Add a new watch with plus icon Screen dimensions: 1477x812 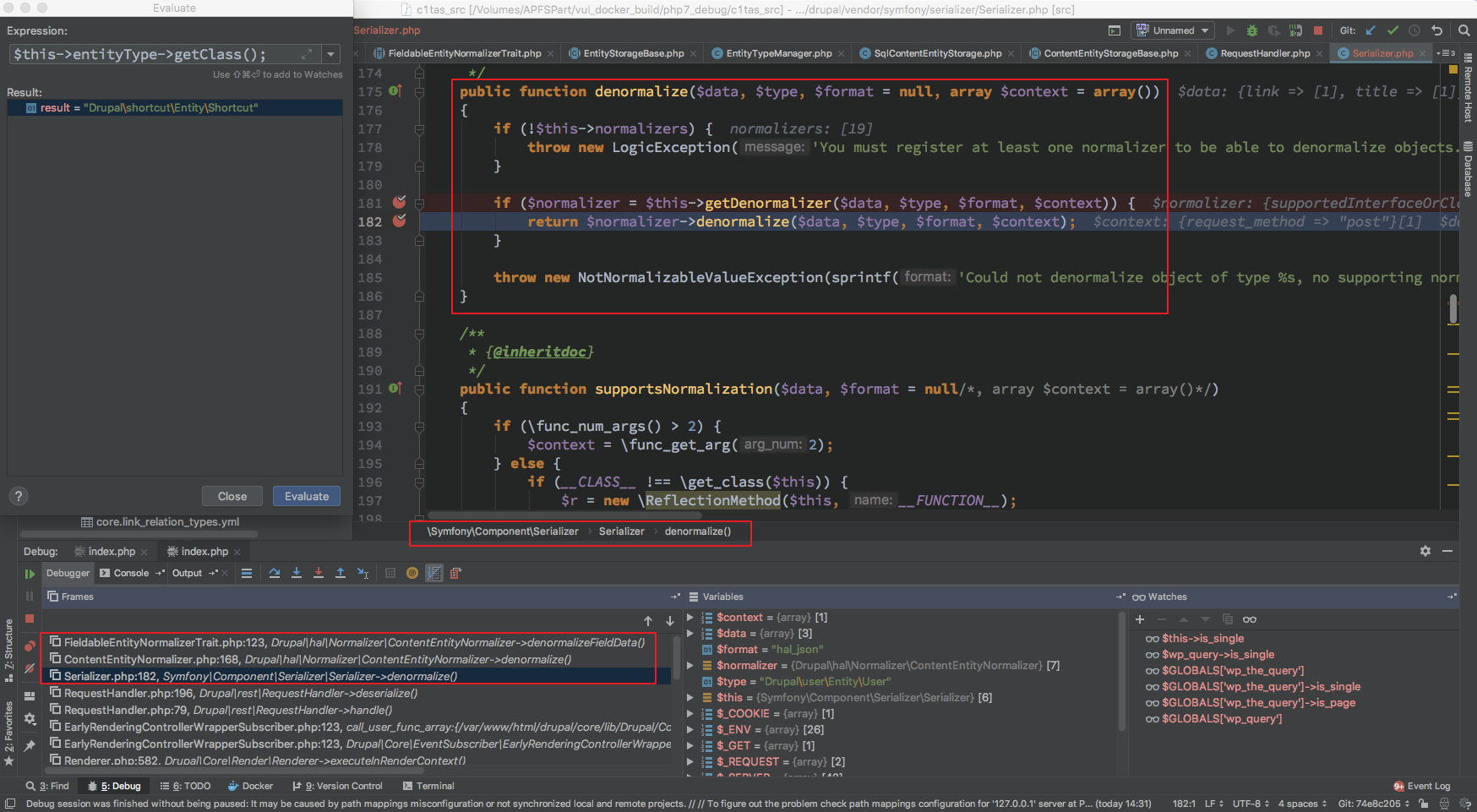pyautogui.click(x=1139, y=619)
